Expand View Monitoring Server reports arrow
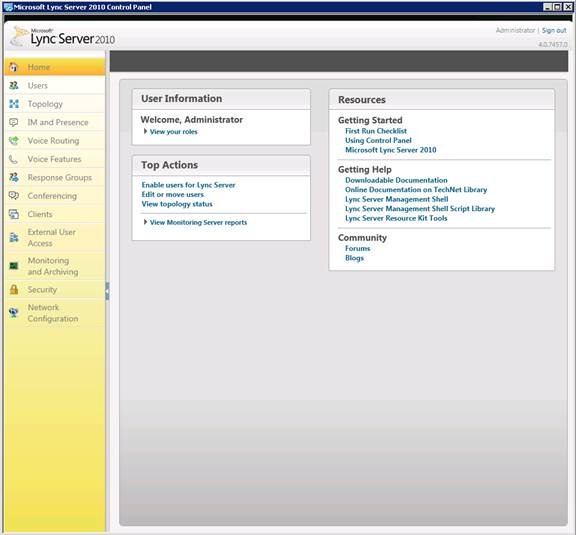The height and width of the screenshot is (535, 576). tap(145, 222)
